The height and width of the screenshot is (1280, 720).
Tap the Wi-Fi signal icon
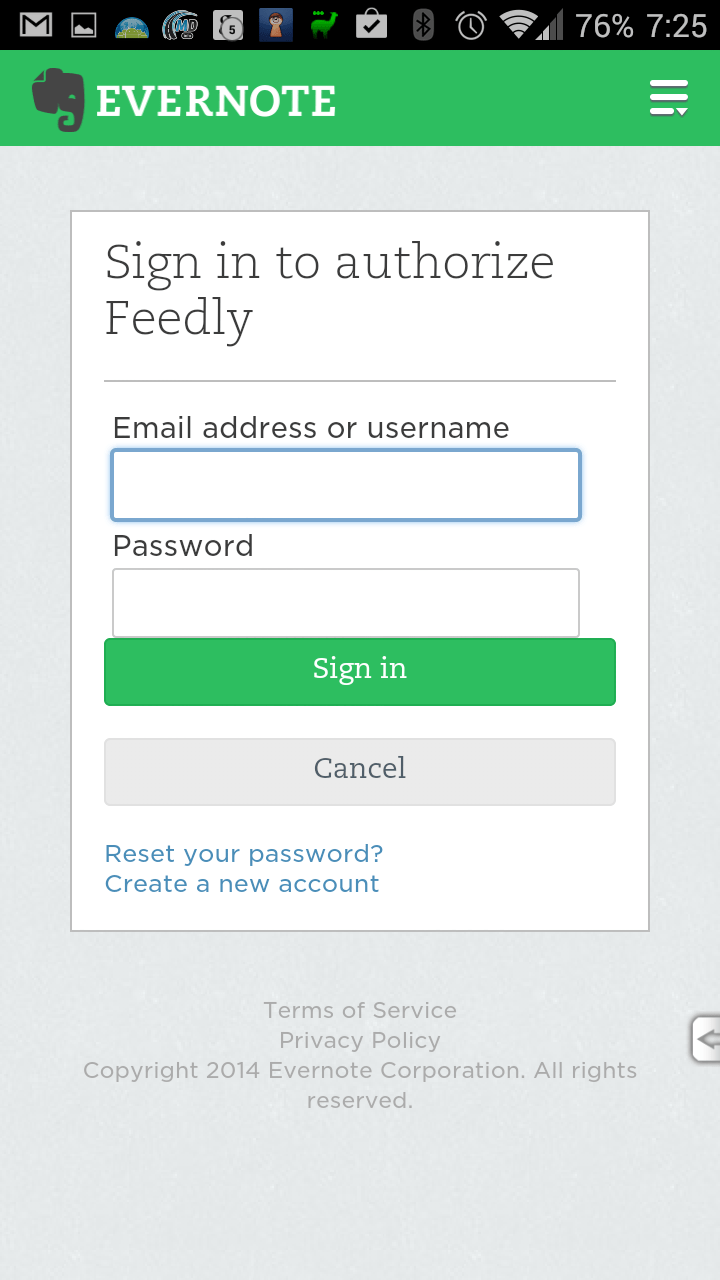coord(520,25)
